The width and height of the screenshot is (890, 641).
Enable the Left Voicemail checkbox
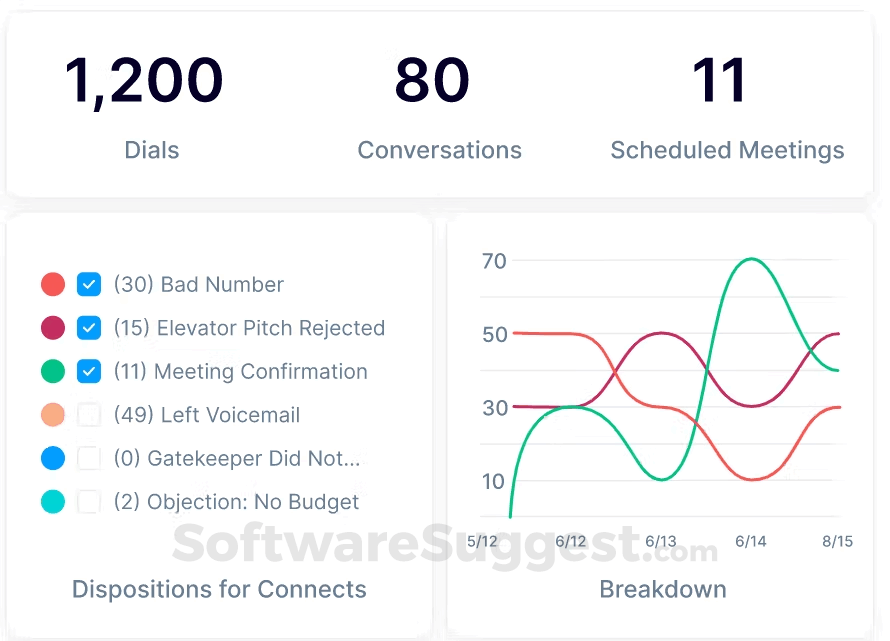(89, 415)
